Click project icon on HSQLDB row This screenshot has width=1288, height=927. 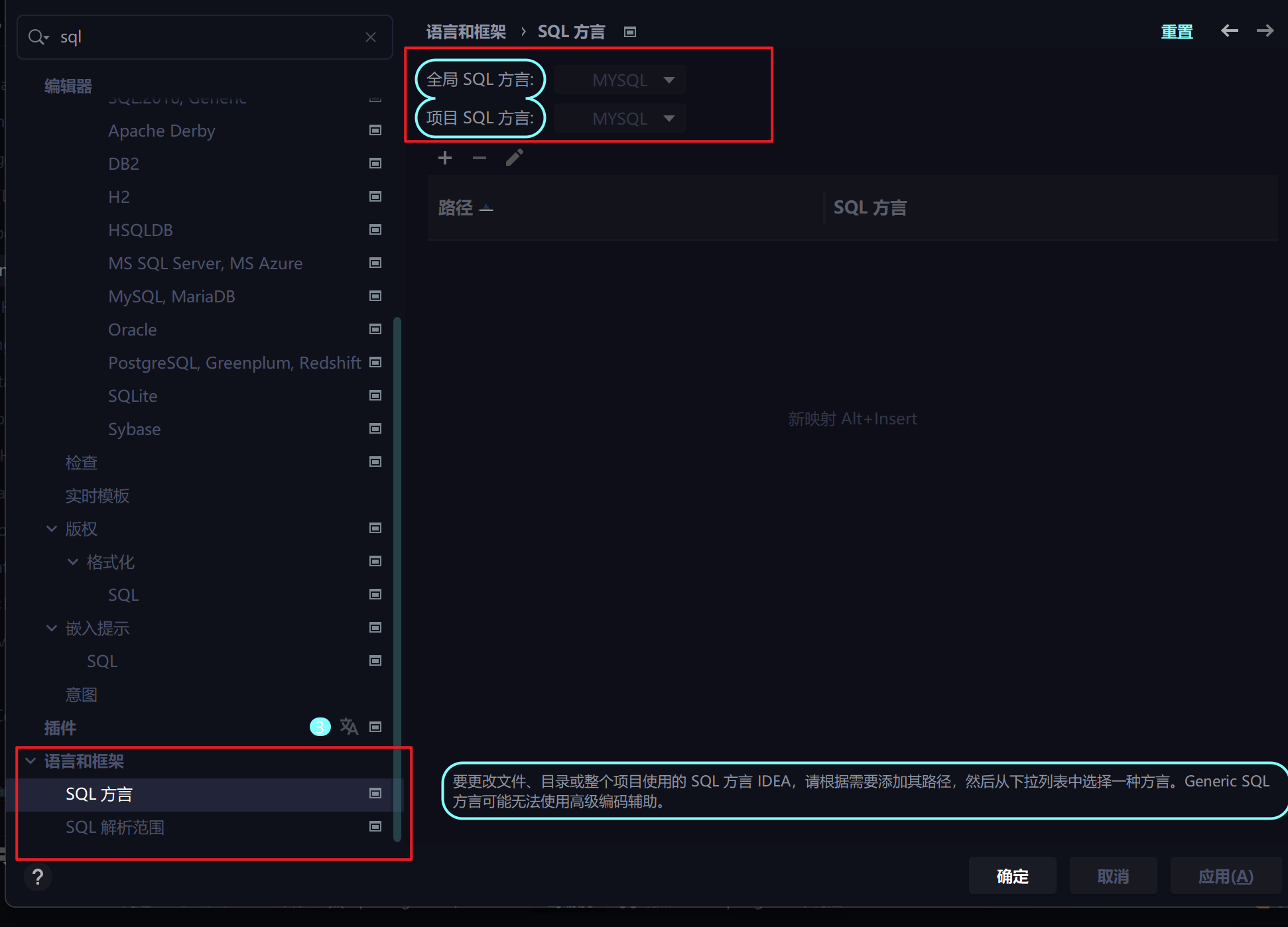[x=375, y=229]
